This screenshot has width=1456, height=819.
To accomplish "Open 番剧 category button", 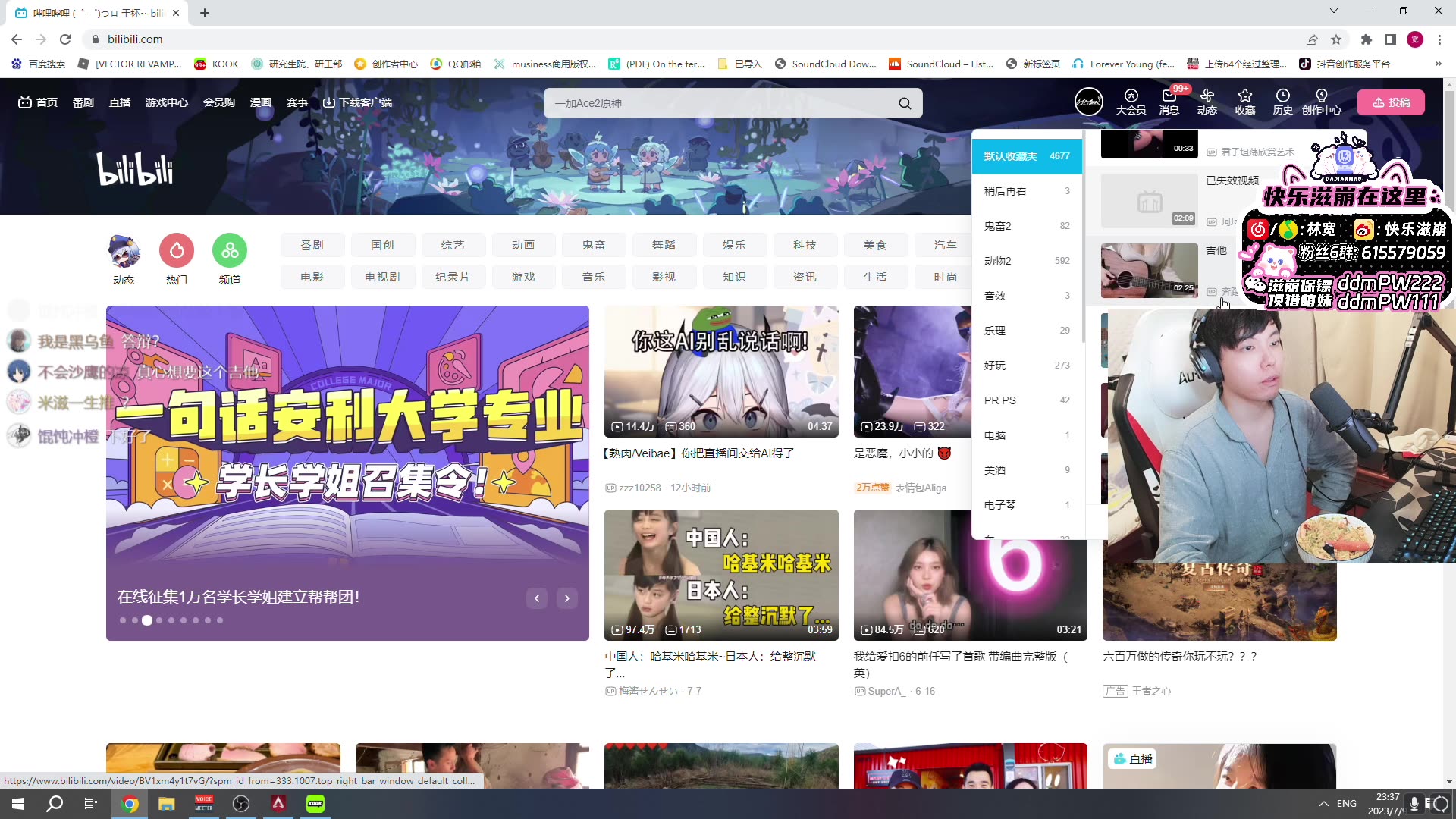I will click(x=312, y=245).
